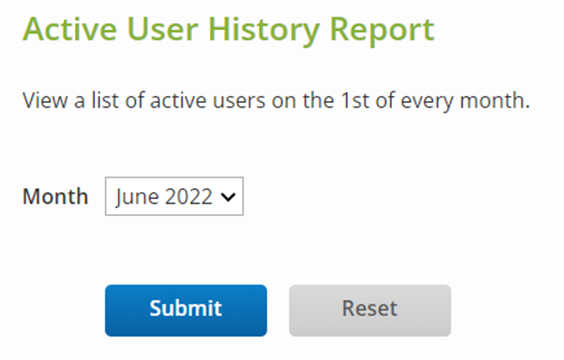Click the Active User History Report heading
Screen dimensions: 564x360
click(x=229, y=30)
